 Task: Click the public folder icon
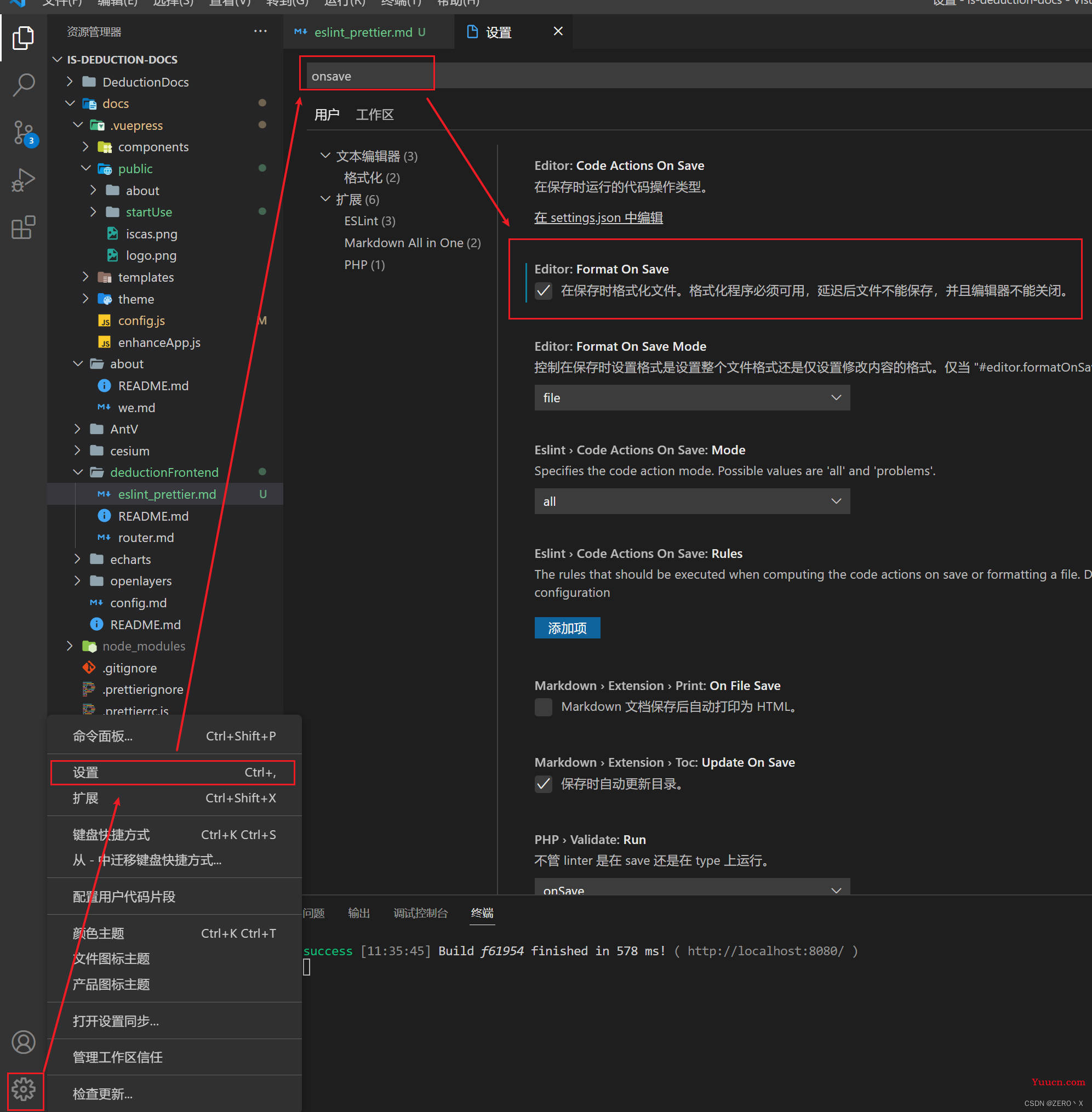(x=105, y=169)
